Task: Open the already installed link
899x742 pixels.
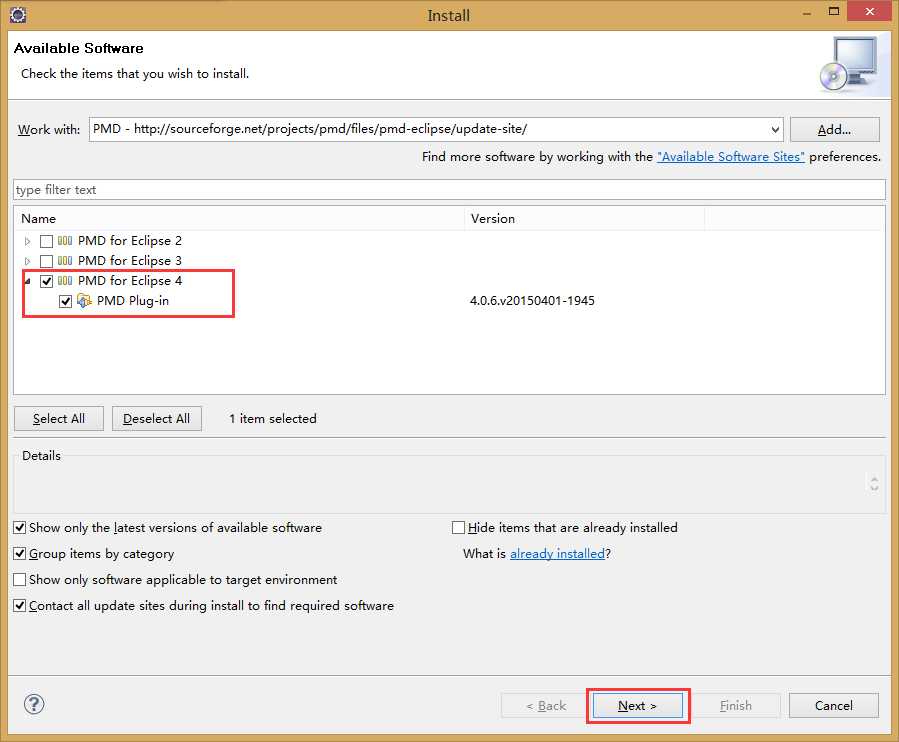Action: tap(557, 553)
